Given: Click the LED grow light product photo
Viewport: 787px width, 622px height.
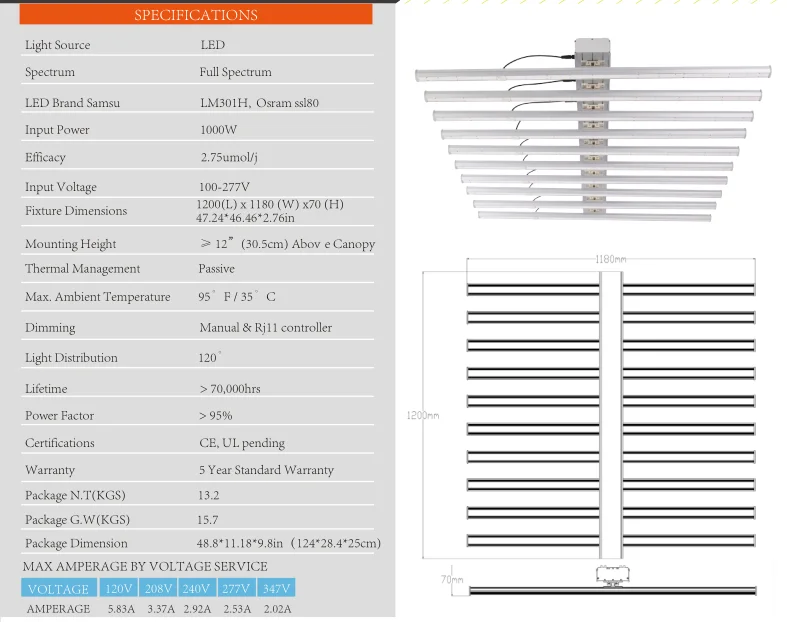Looking at the screenshot, I should pos(593,130).
